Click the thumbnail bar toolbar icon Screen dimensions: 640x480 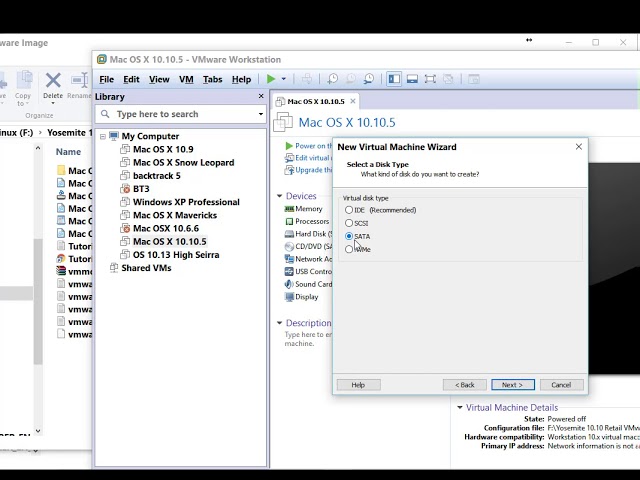click(x=412, y=79)
